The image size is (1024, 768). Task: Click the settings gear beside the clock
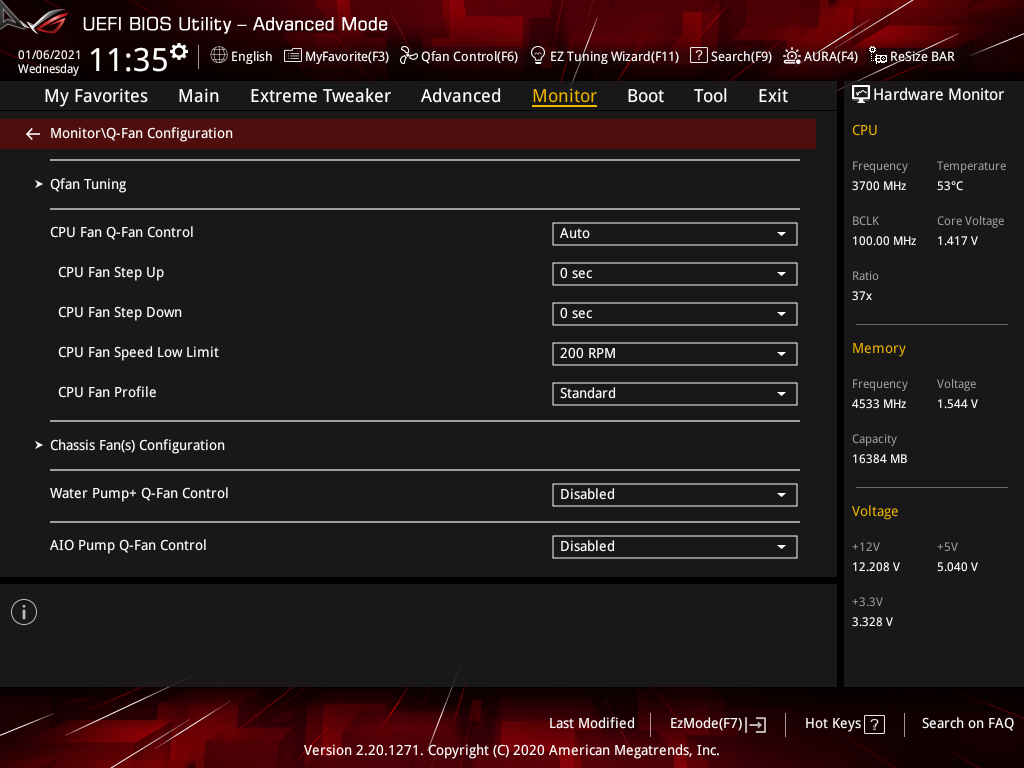tap(179, 52)
